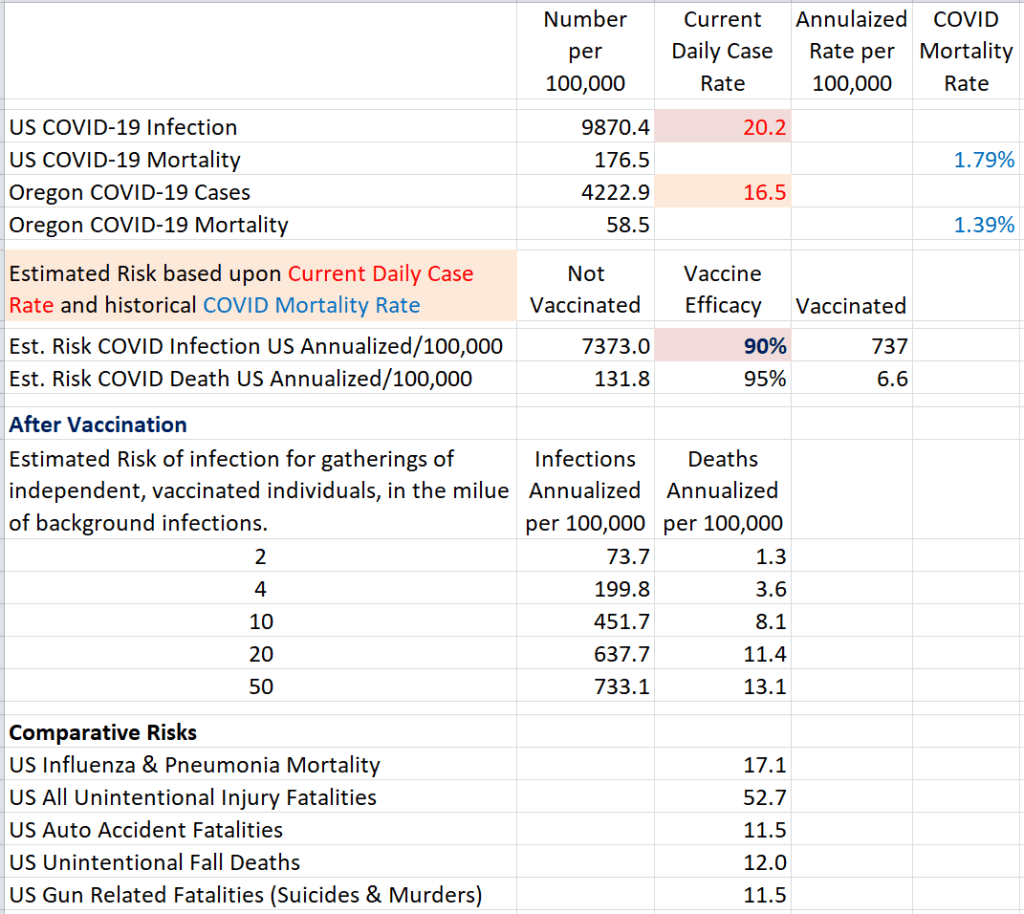The image size is (1024, 914).
Task: Select the vaccinated infection risk cell 737
Action: click(x=851, y=347)
